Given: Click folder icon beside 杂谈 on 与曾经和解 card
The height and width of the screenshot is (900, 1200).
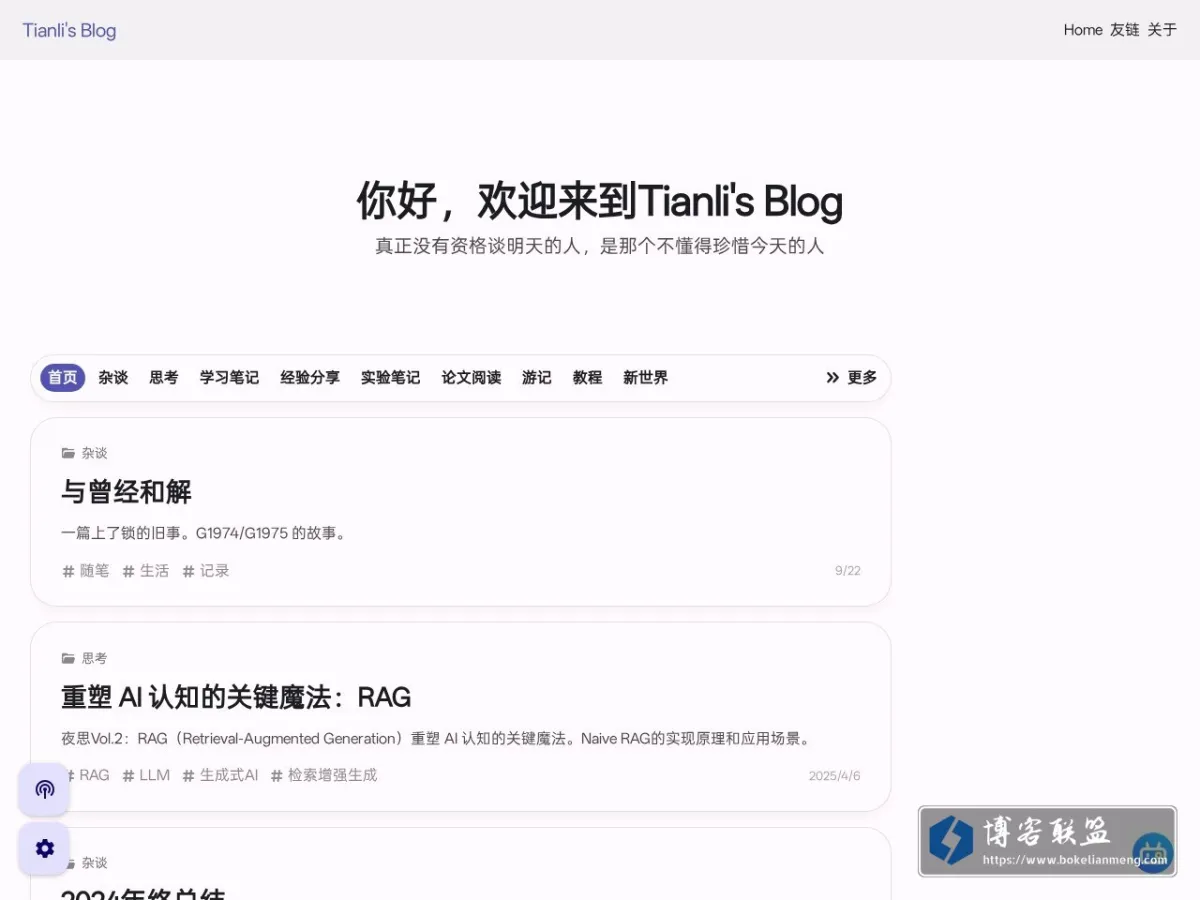Looking at the screenshot, I should pos(68,453).
